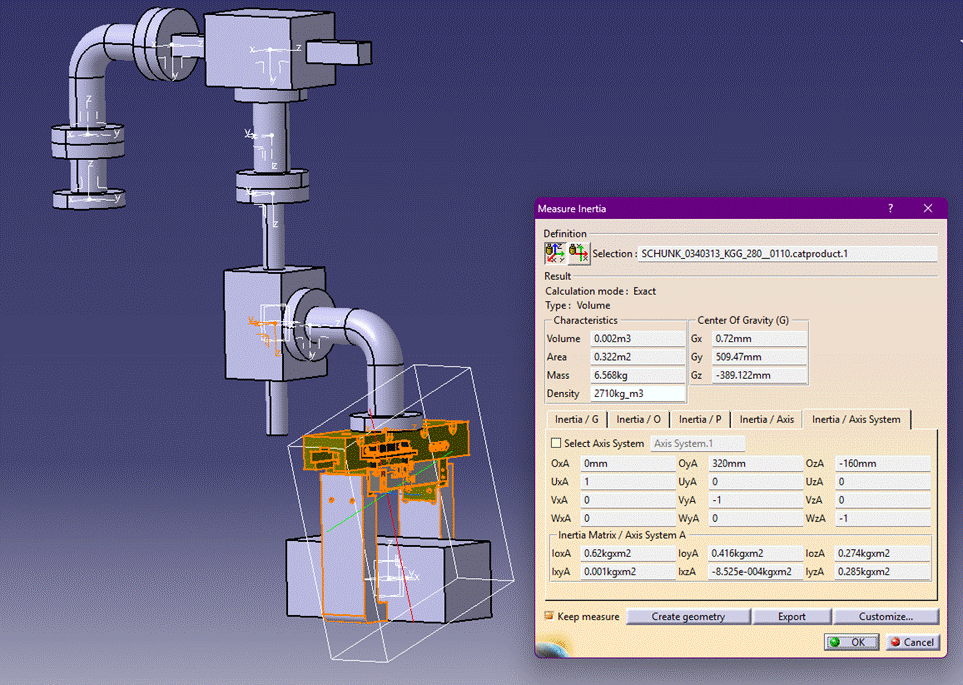The image size is (963, 685).
Task: Select the Inertia / Axis System tab
Action: (856, 419)
